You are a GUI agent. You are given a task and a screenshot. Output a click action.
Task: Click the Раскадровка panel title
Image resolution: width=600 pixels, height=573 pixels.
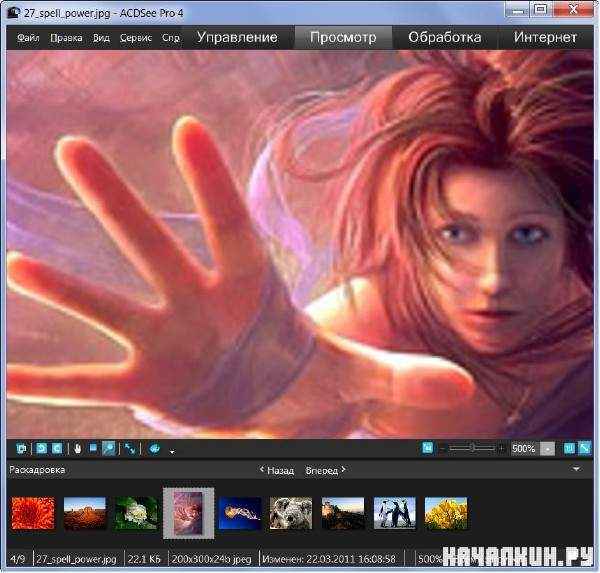[x=37, y=470]
